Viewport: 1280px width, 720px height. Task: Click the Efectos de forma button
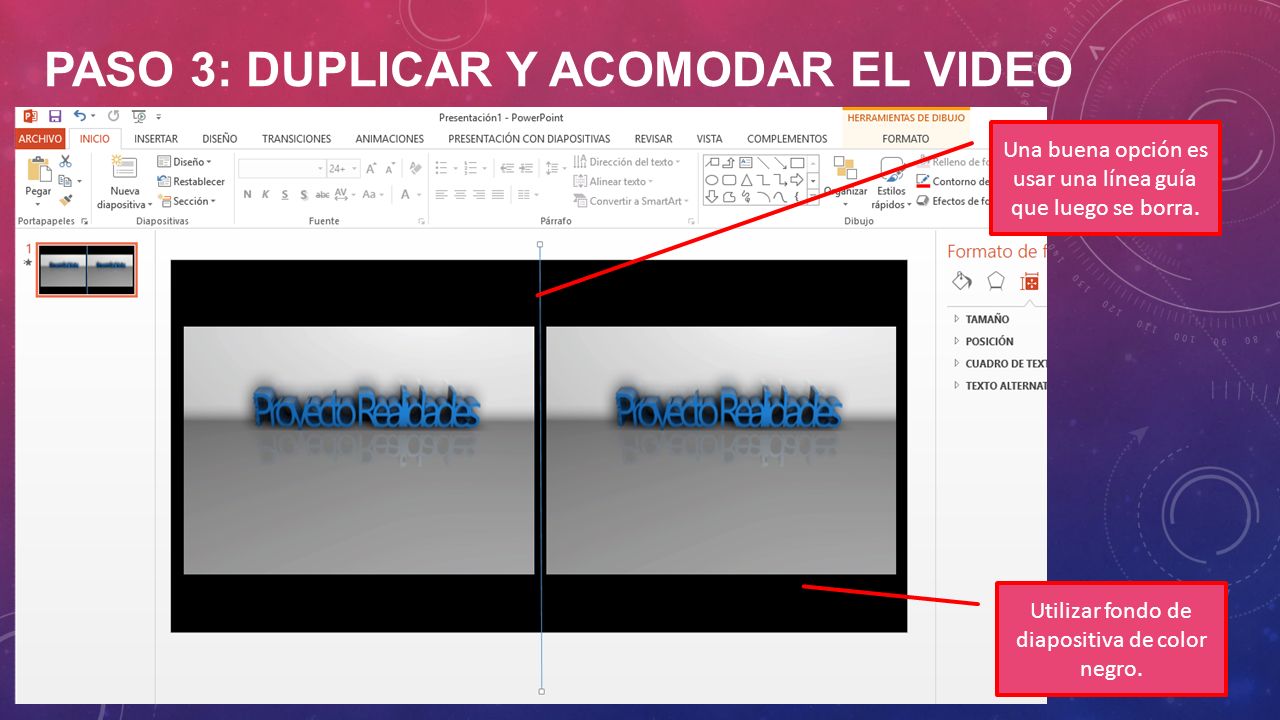pyautogui.click(x=953, y=201)
